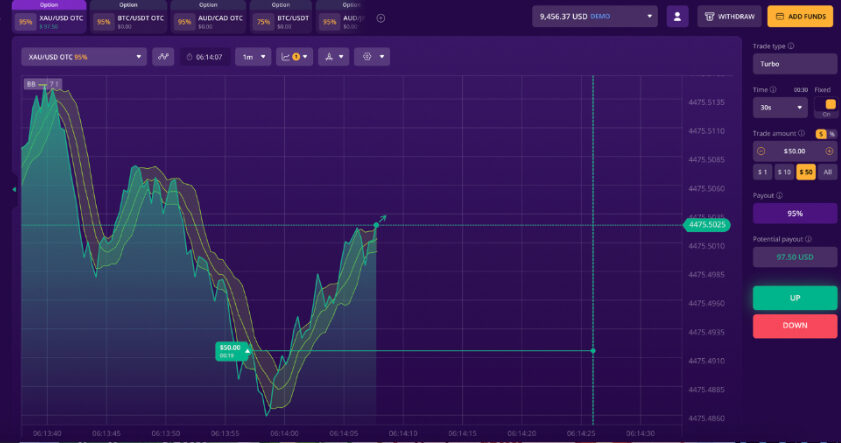This screenshot has width=841, height=443.
Task: Click the trade expiry endpoint dot on chart
Action: tap(593, 351)
